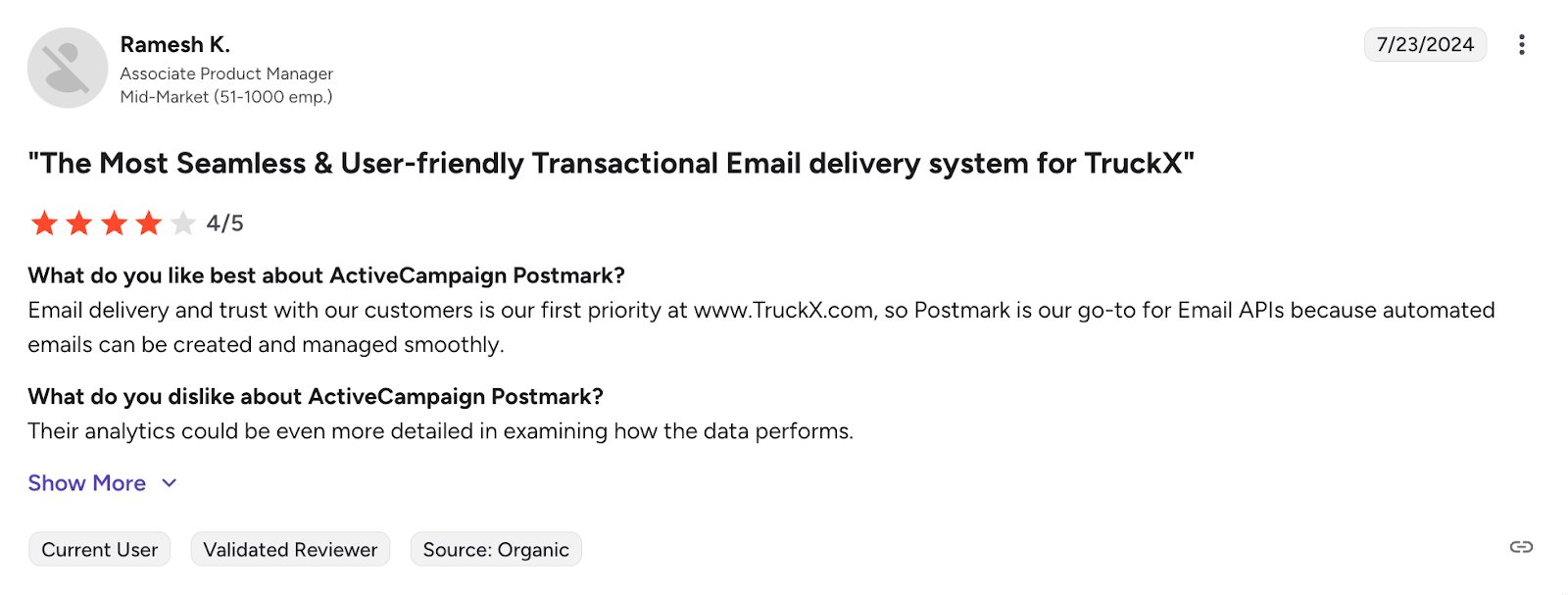This screenshot has width=1568, height=595.
Task: Click the fifth gray rating star
Action: [x=183, y=223]
